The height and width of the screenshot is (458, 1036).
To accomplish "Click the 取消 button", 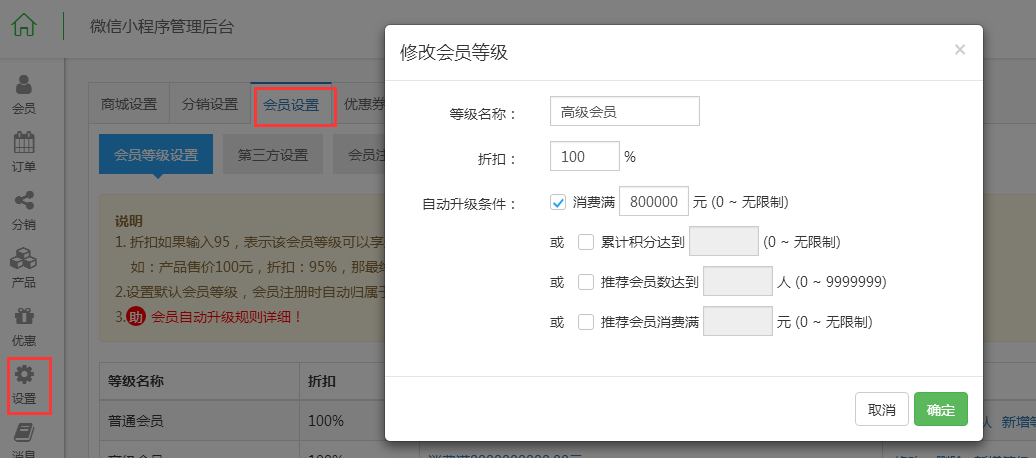I will coord(881,409).
